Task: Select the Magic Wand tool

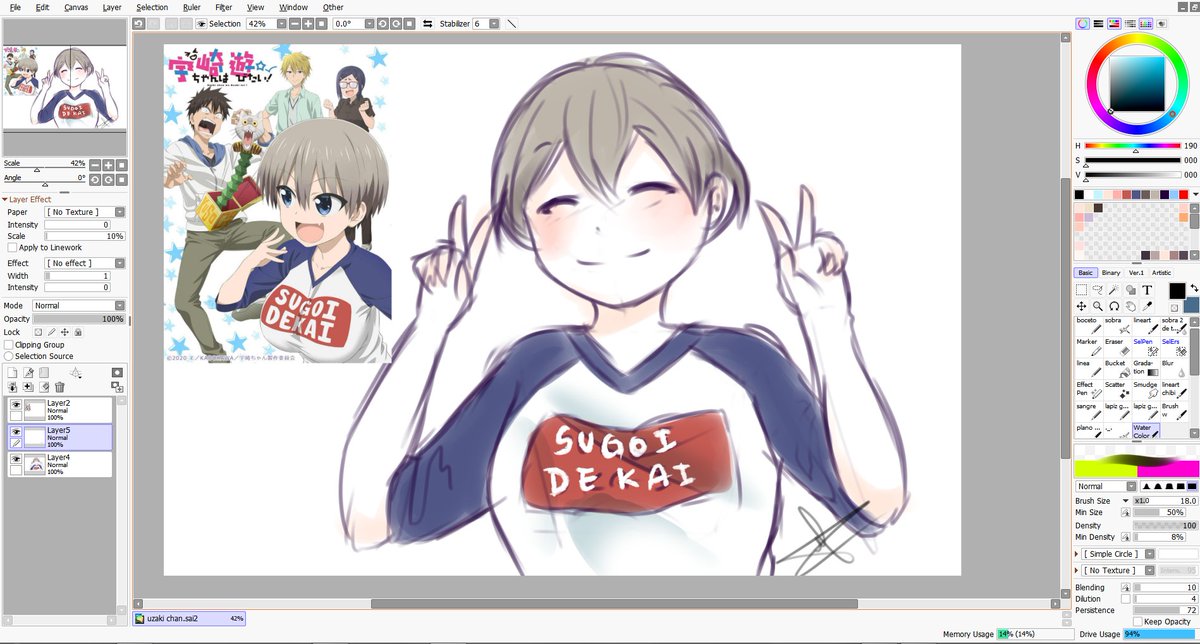Action: tap(1114, 290)
